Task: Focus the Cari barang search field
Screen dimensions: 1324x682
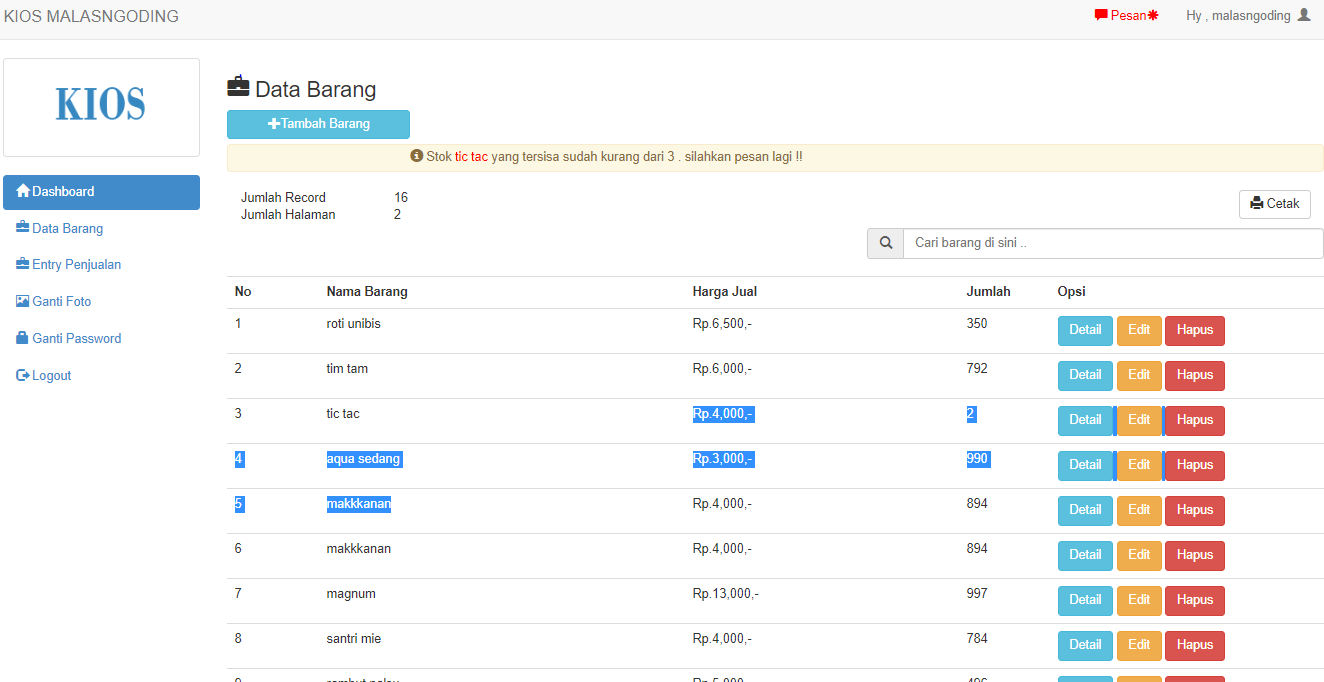Action: pyautogui.click(x=1112, y=243)
